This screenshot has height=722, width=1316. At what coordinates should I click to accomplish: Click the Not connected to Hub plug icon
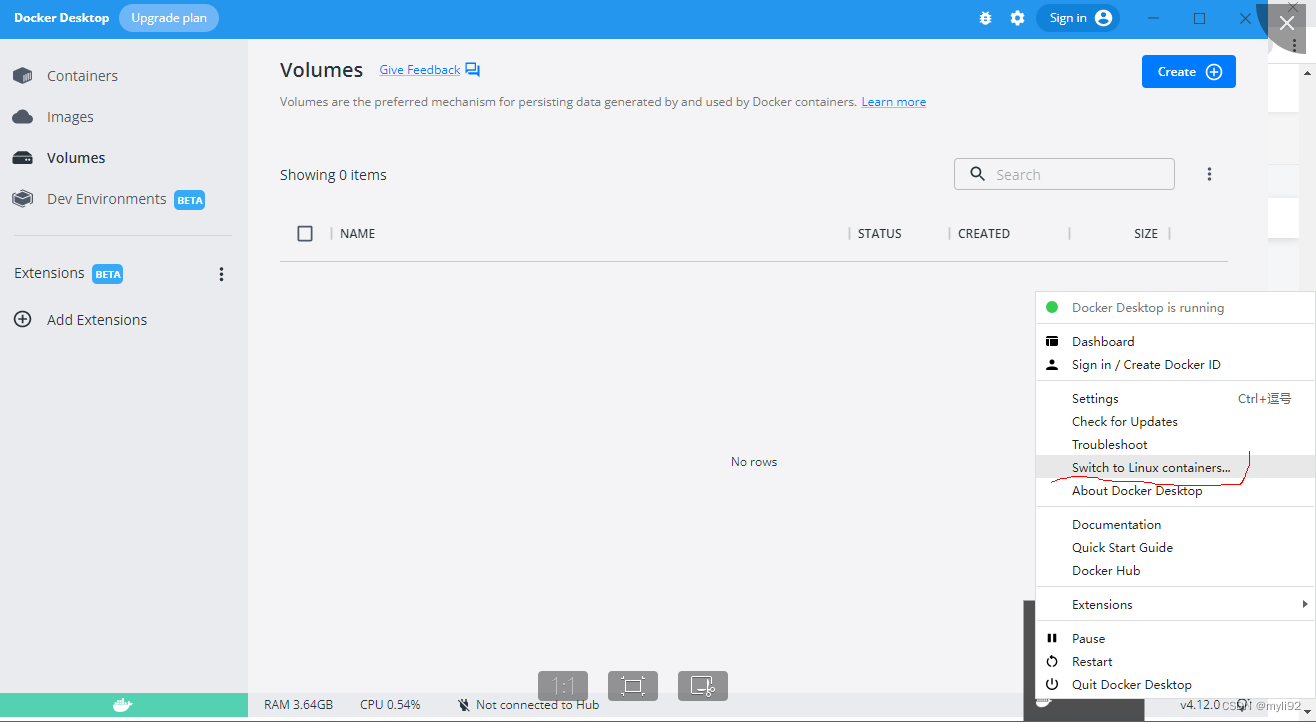[x=464, y=705]
